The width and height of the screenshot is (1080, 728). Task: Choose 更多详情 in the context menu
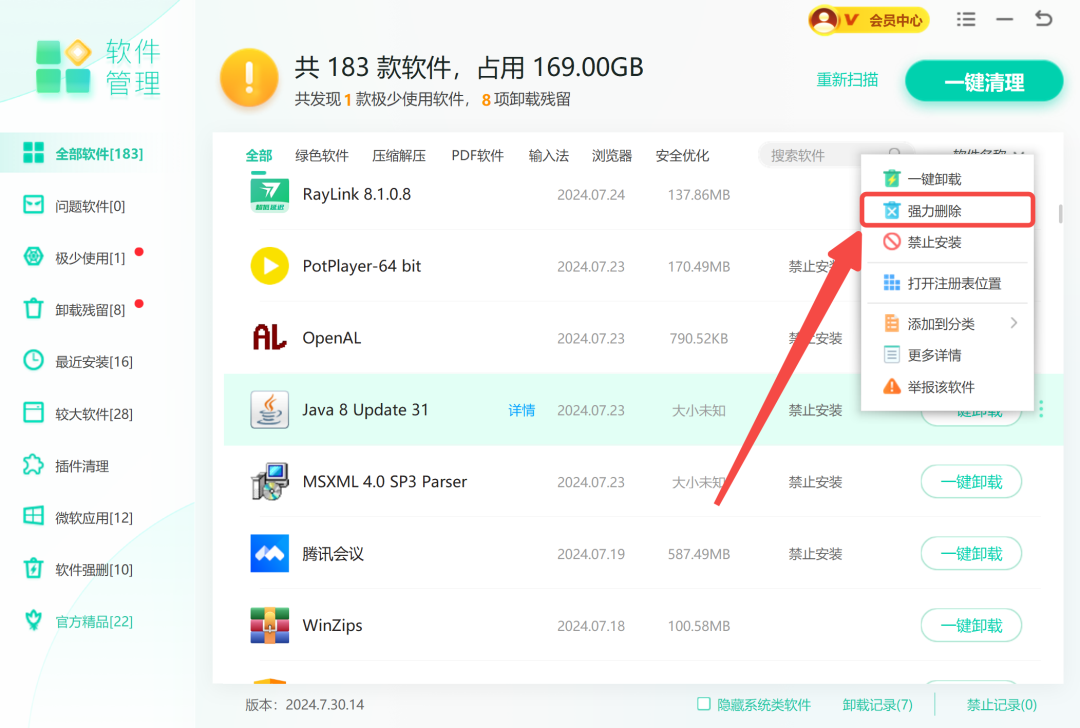pos(947,355)
